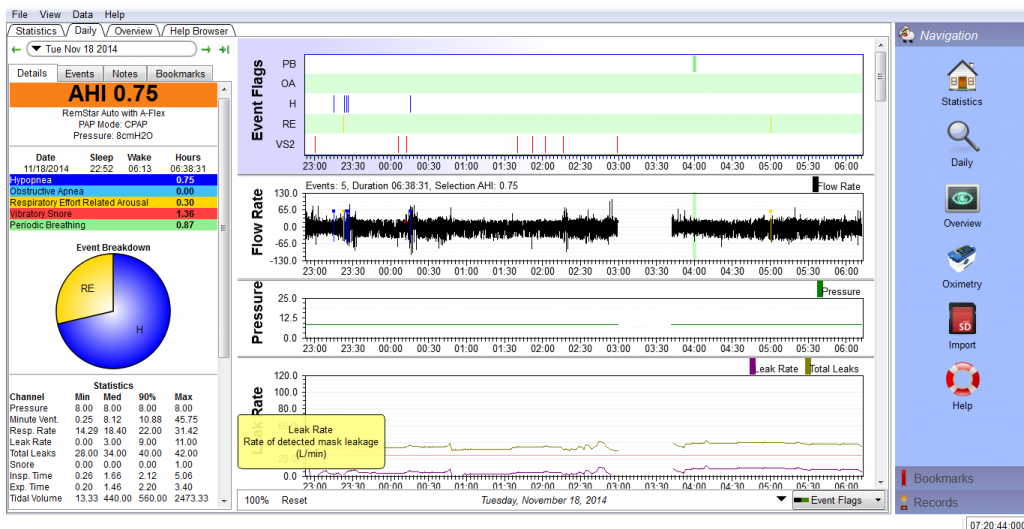
Task: Switch to the Daily tab
Action: click(x=86, y=30)
